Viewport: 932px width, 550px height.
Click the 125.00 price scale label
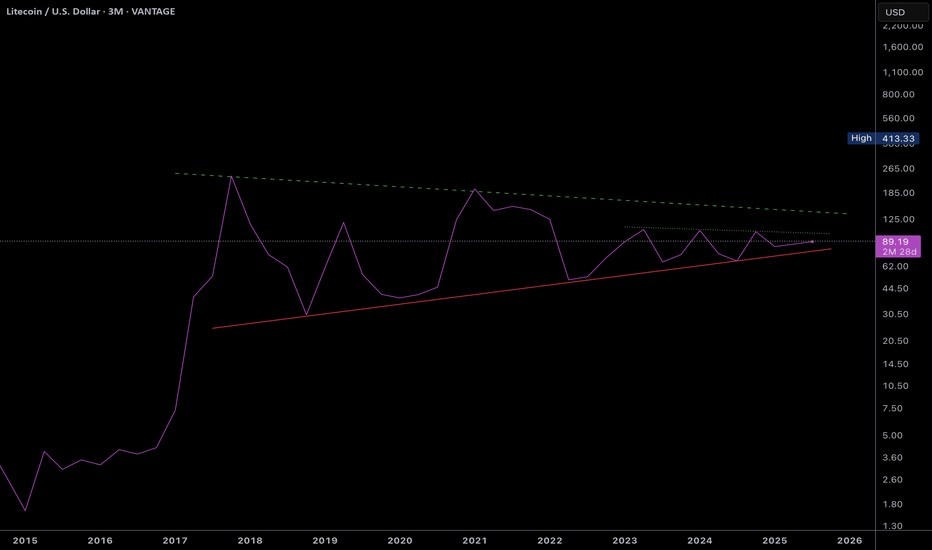pyautogui.click(x=898, y=219)
